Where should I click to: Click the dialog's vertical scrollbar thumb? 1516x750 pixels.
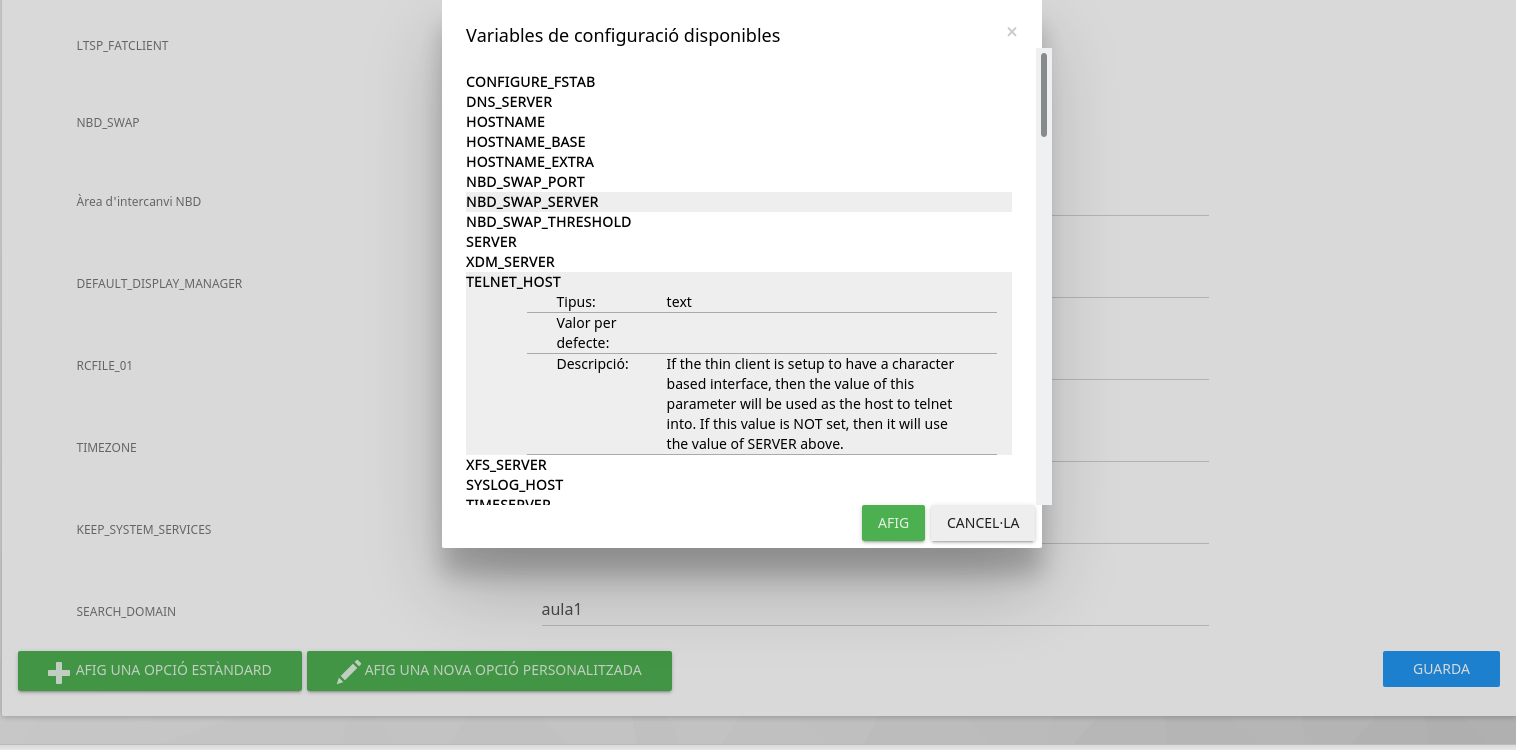point(1044,95)
